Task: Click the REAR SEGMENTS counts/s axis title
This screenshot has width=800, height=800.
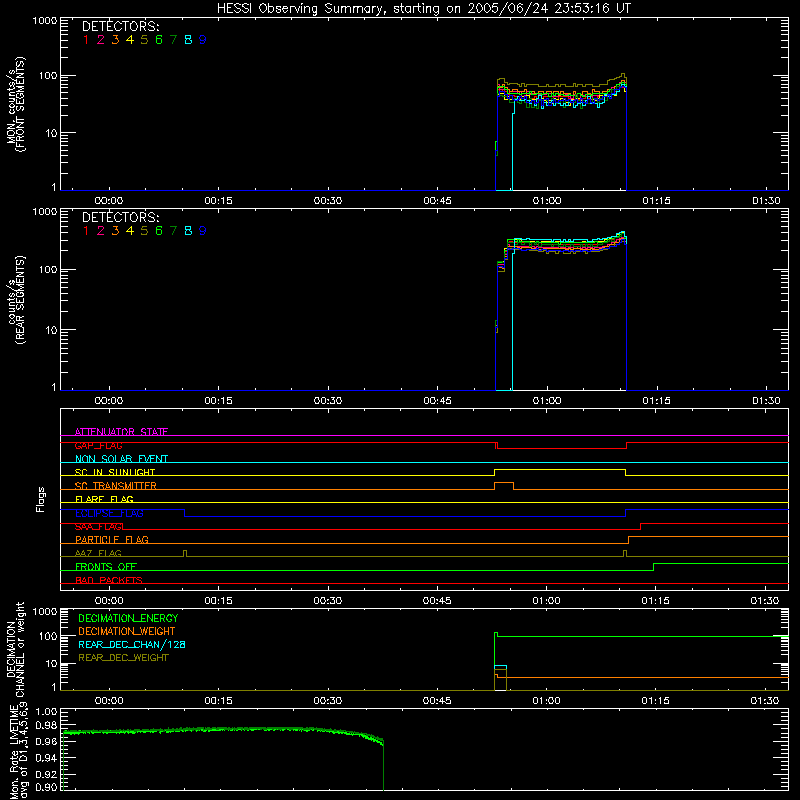Action: pyautogui.click(x=16, y=299)
